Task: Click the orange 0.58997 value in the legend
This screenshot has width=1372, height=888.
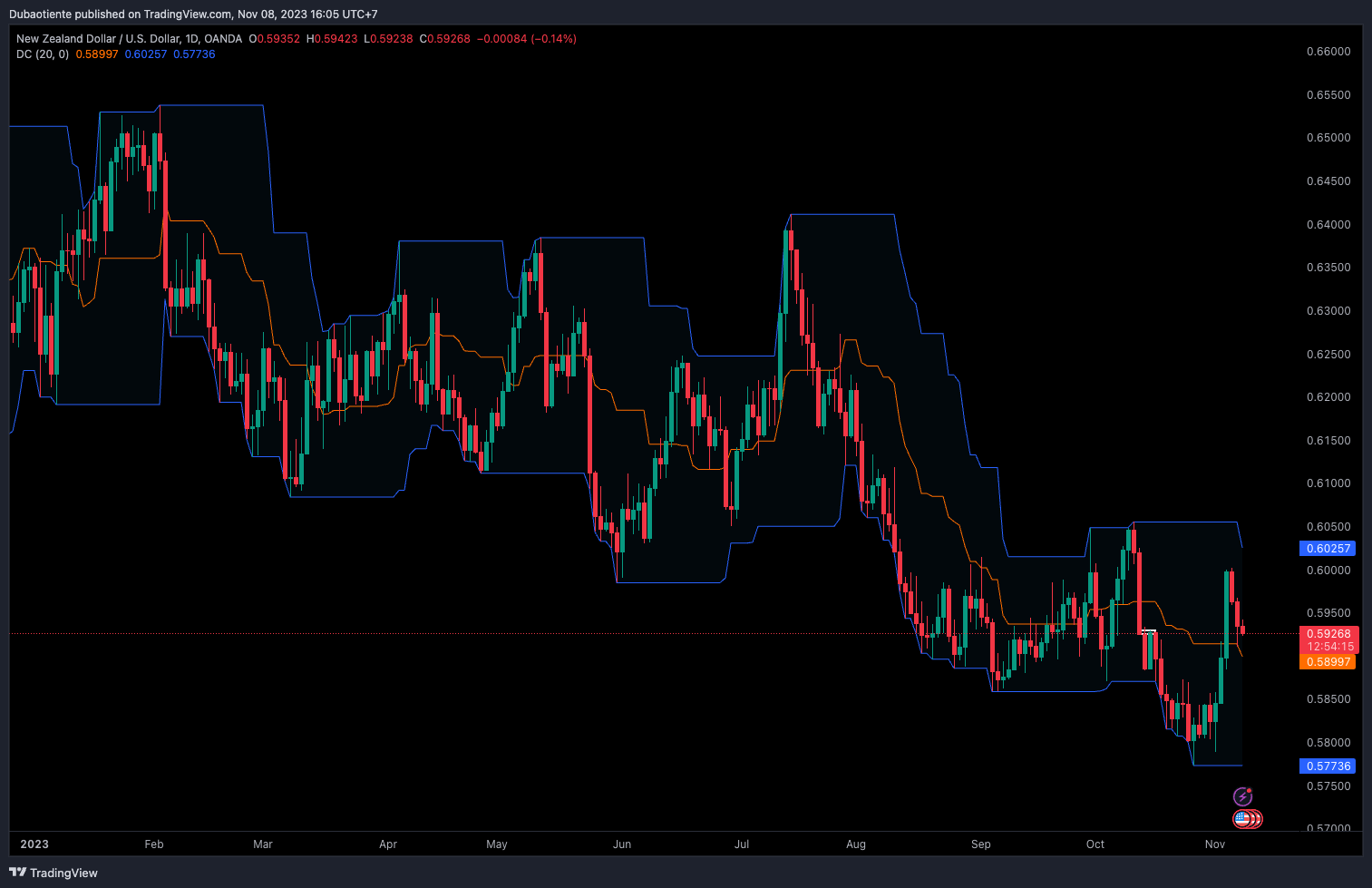Action: click(x=97, y=54)
